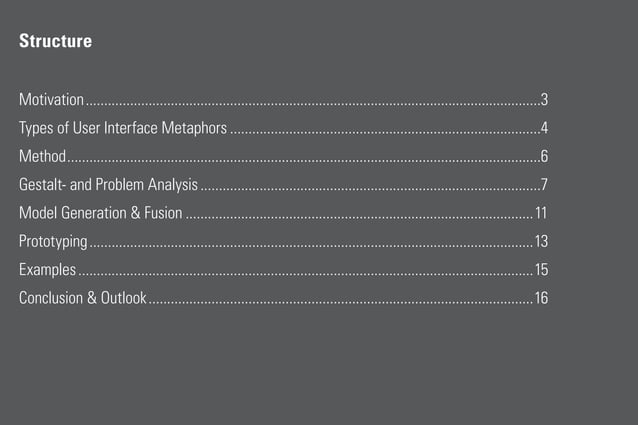Viewport: 638px width, 425px height.
Task: Click page number 3 next to Motivation
Action: (544, 100)
